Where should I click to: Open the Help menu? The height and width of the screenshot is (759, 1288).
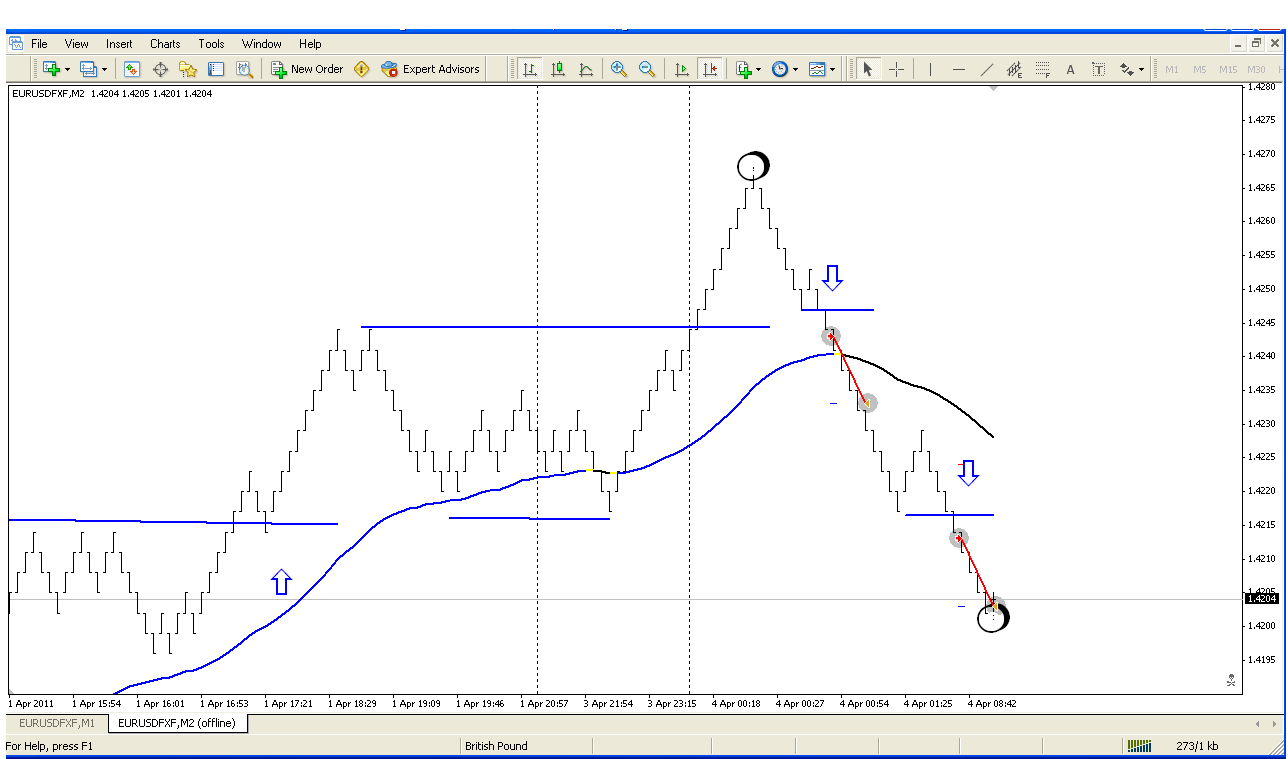(310, 44)
